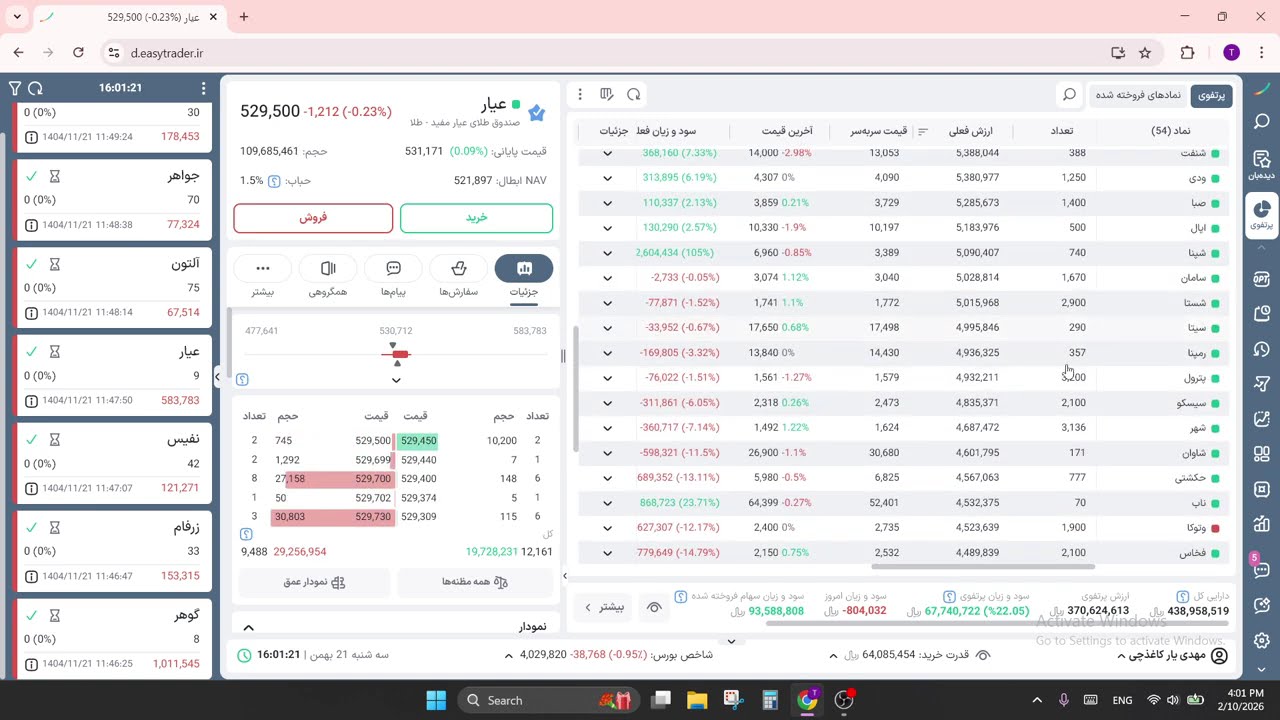Expand the شاخص بورس index caret

click(x=508, y=656)
